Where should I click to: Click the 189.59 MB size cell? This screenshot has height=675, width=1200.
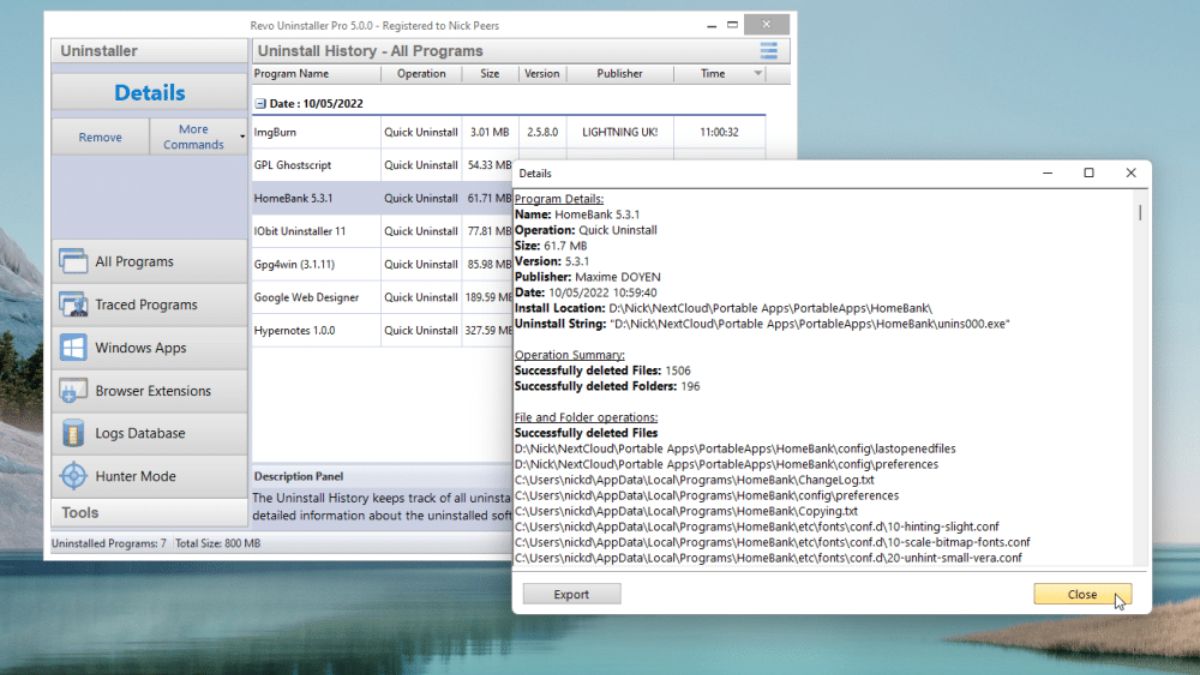click(489, 297)
